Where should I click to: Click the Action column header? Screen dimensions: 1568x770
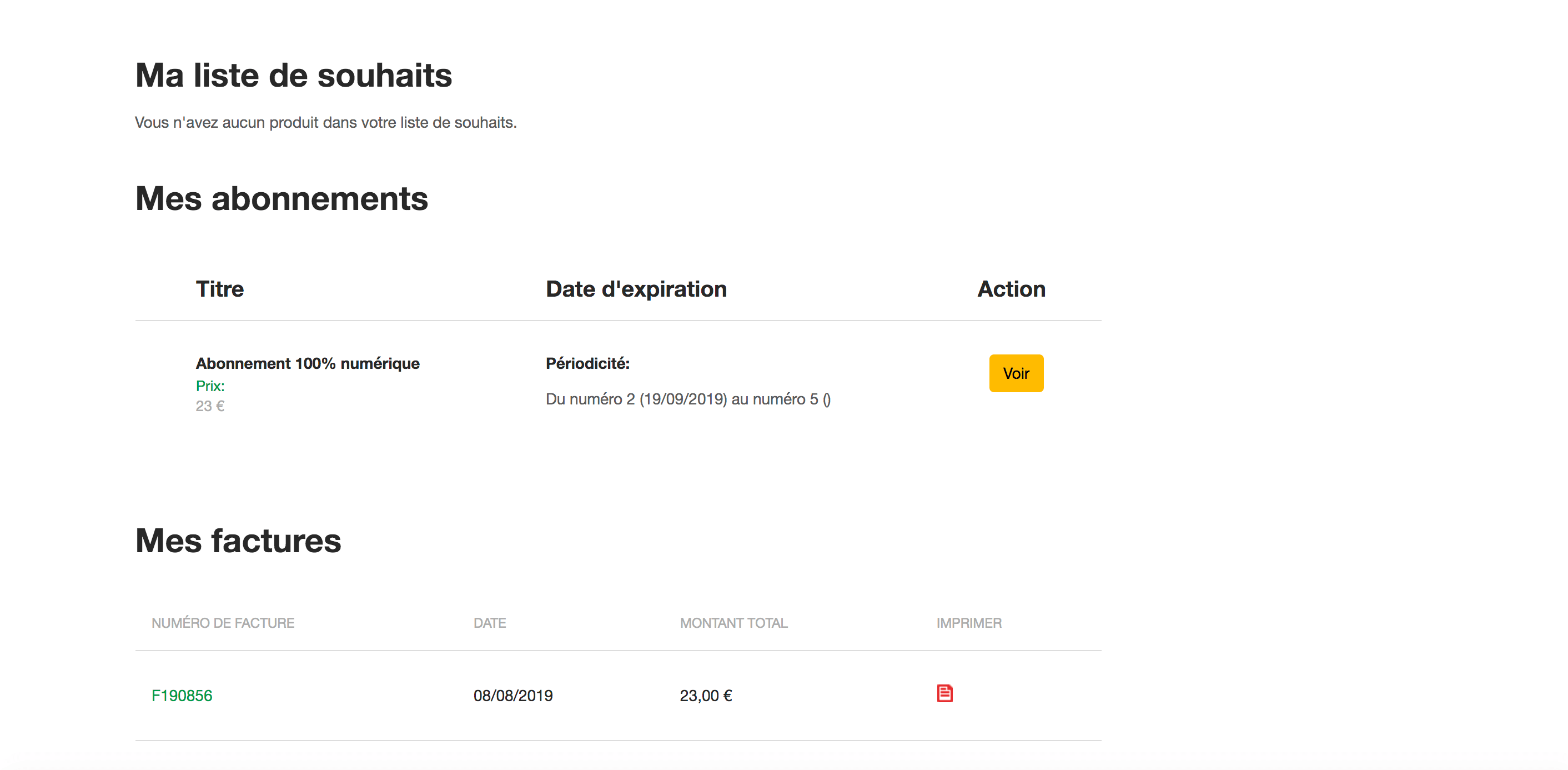pos(1011,289)
